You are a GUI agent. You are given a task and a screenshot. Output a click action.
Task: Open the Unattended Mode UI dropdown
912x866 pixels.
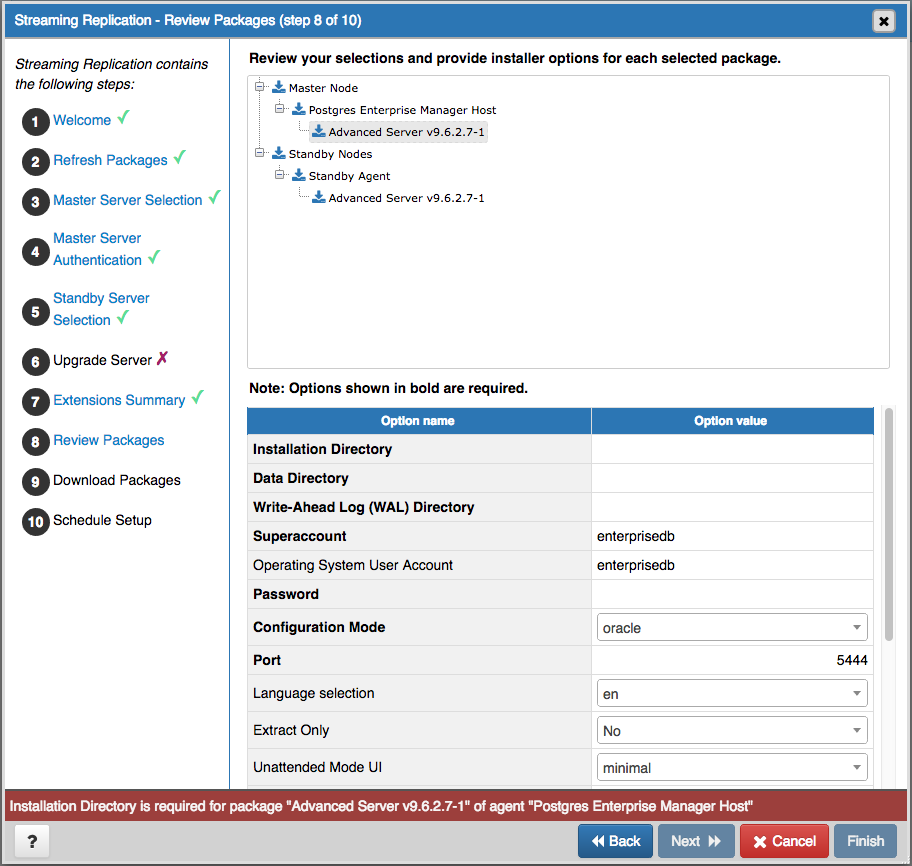click(x=732, y=767)
